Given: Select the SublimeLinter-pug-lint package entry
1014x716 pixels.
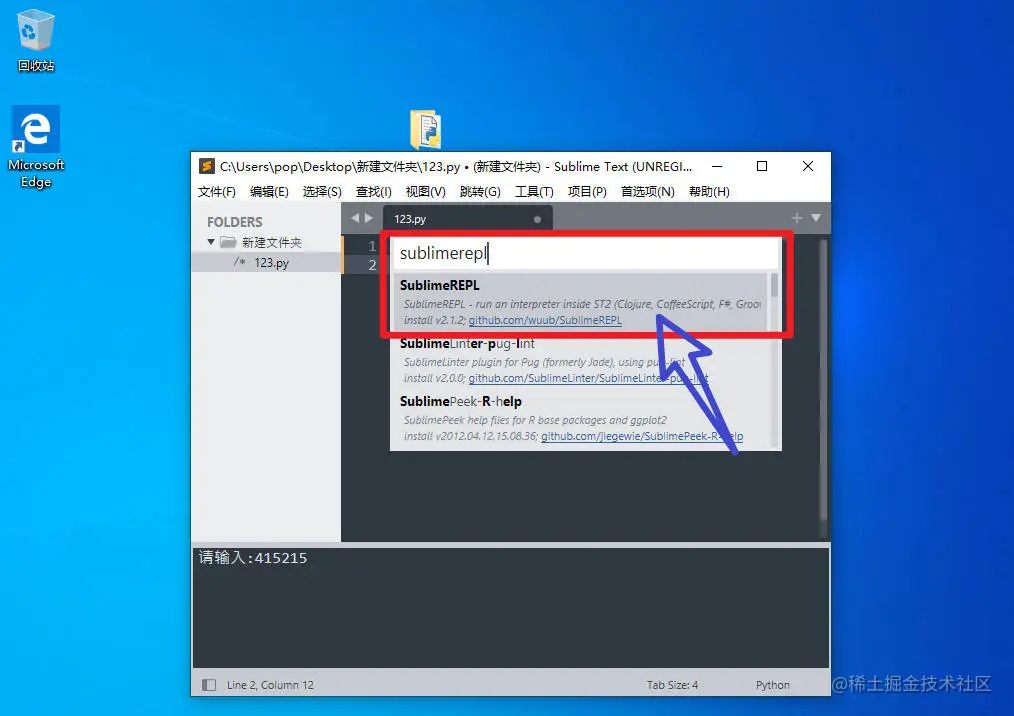Looking at the screenshot, I should tap(580, 360).
